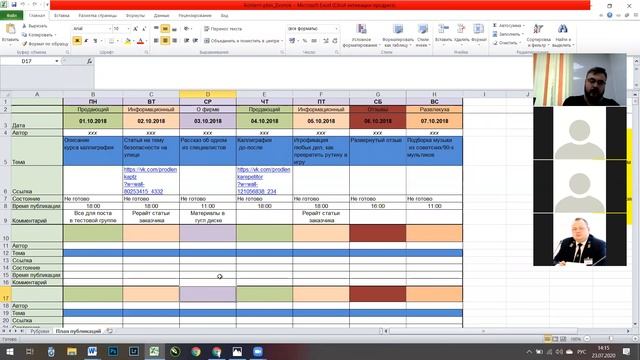
Task: Apply percent style formatting
Action: 304,41
